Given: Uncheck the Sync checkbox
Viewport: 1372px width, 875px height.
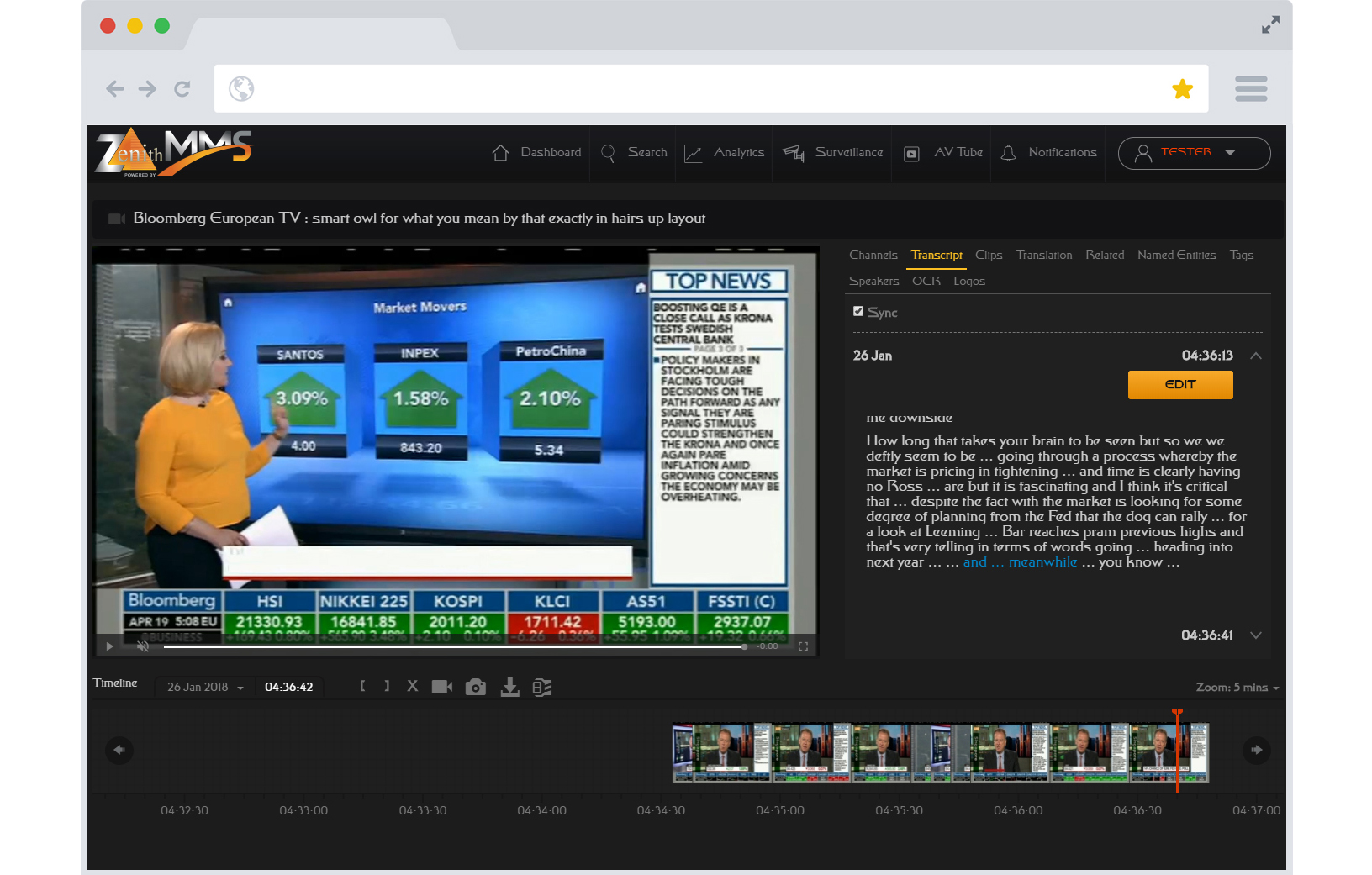Looking at the screenshot, I should pos(858,311).
